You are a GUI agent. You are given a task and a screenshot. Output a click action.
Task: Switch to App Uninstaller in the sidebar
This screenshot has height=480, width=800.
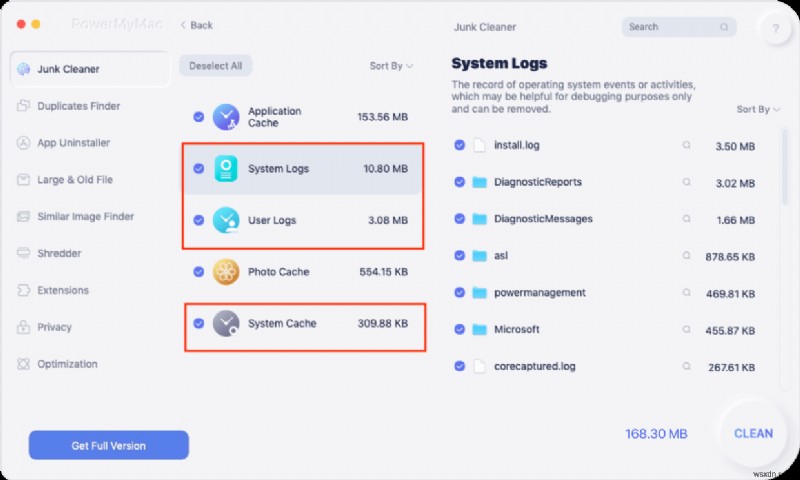(x=73, y=143)
